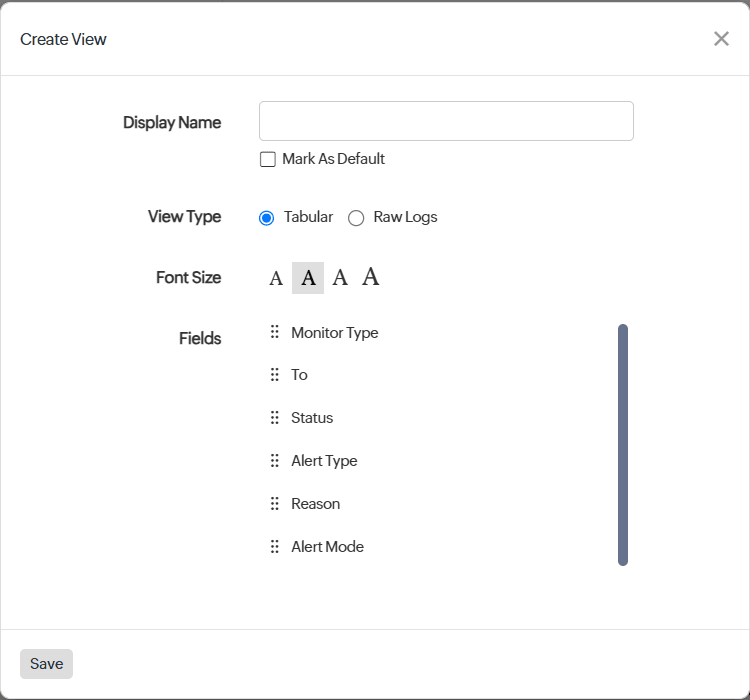The width and height of the screenshot is (750, 700).
Task: Select the second, highlighted font size A
Action: 308,278
